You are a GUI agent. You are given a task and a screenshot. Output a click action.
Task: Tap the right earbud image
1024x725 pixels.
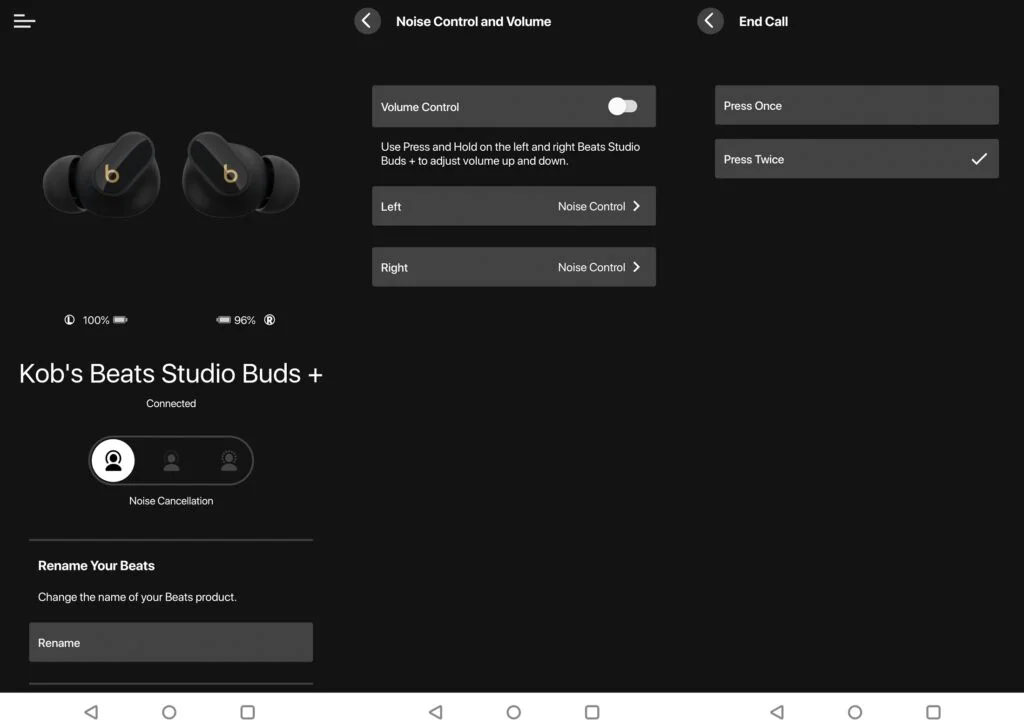pos(240,174)
